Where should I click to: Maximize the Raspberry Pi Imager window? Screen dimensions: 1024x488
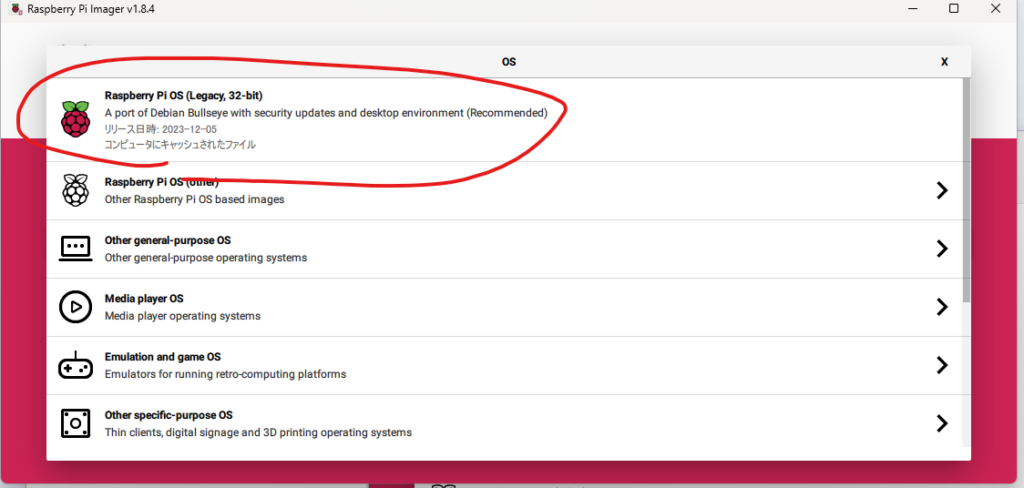click(953, 8)
